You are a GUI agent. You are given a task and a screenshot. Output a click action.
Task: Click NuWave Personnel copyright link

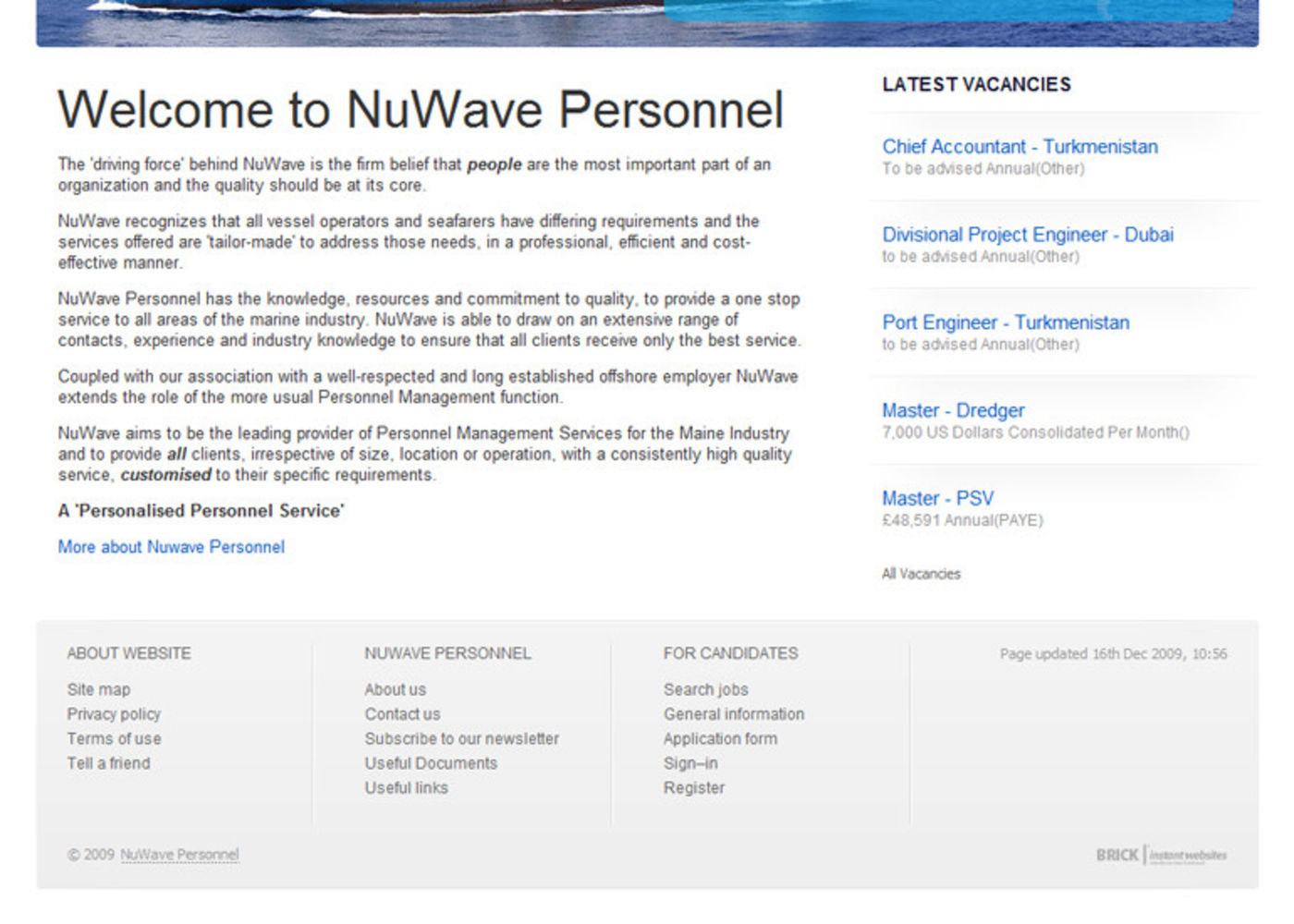pyautogui.click(x=179, y=855)
